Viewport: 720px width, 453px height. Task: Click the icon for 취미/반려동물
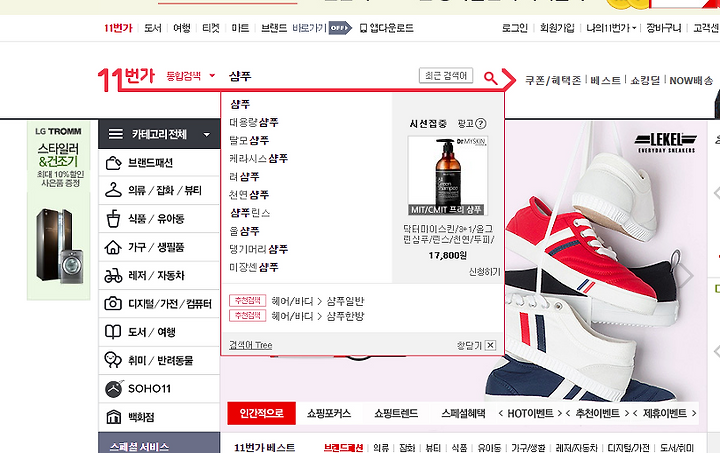tap(113, 360)
